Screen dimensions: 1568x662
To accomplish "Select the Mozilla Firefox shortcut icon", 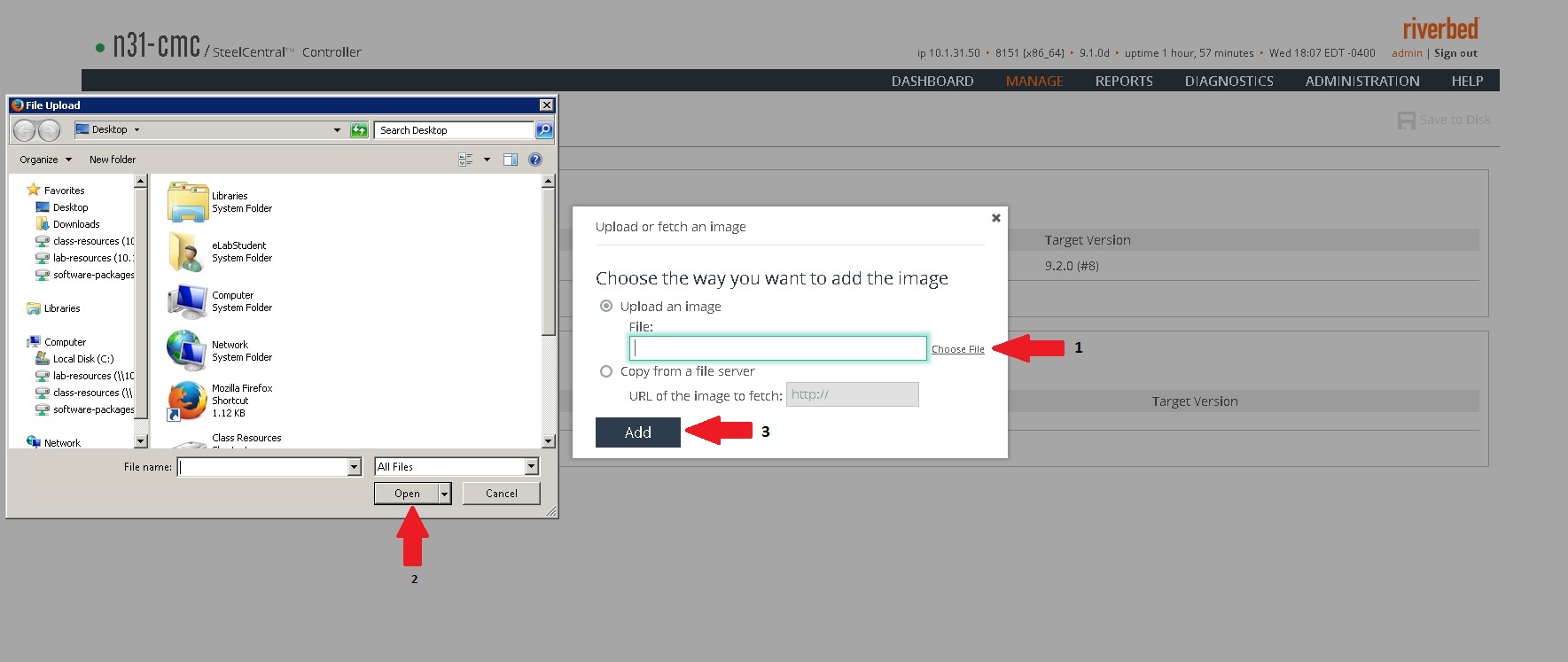I will tap(187, 401).
